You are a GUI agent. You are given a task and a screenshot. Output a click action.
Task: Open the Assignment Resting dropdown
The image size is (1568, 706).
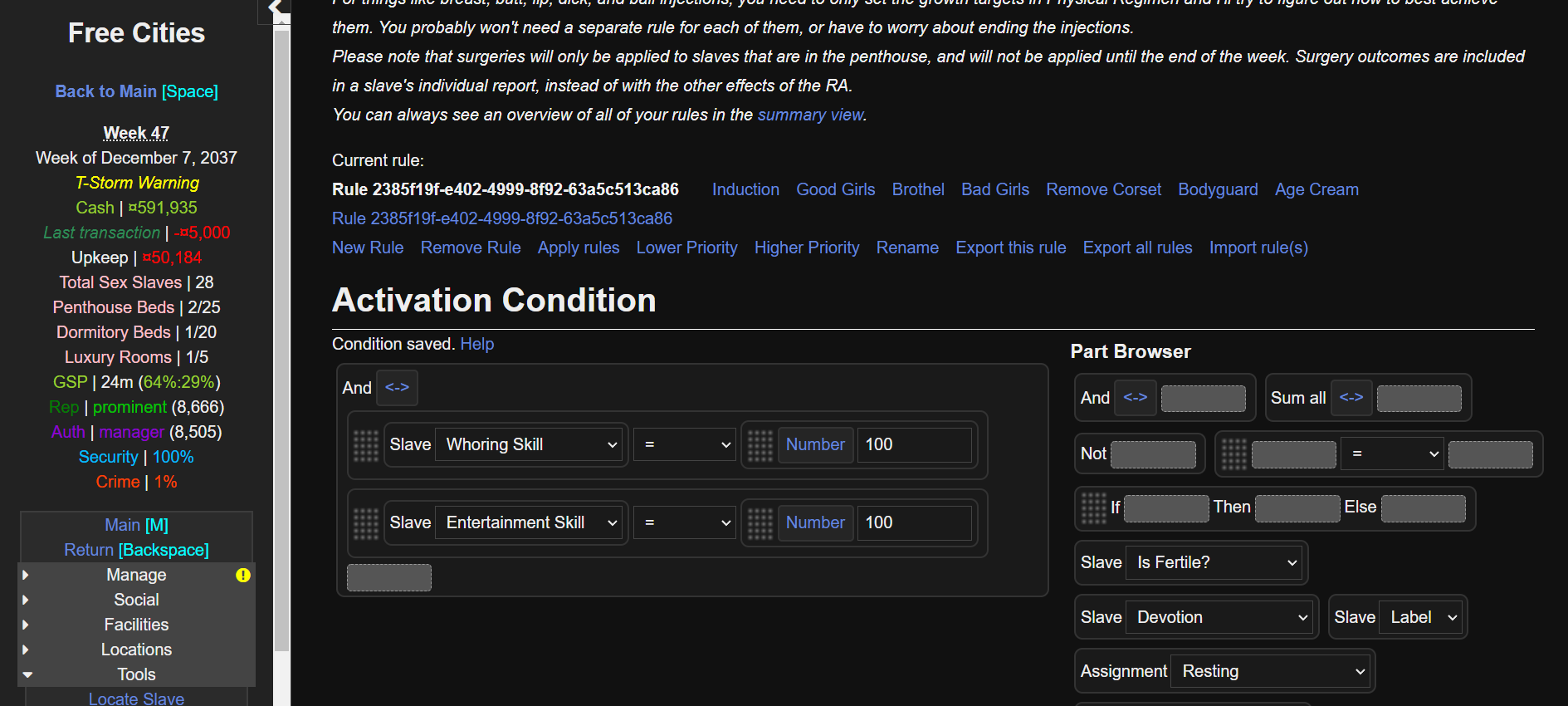(1271, 671)
